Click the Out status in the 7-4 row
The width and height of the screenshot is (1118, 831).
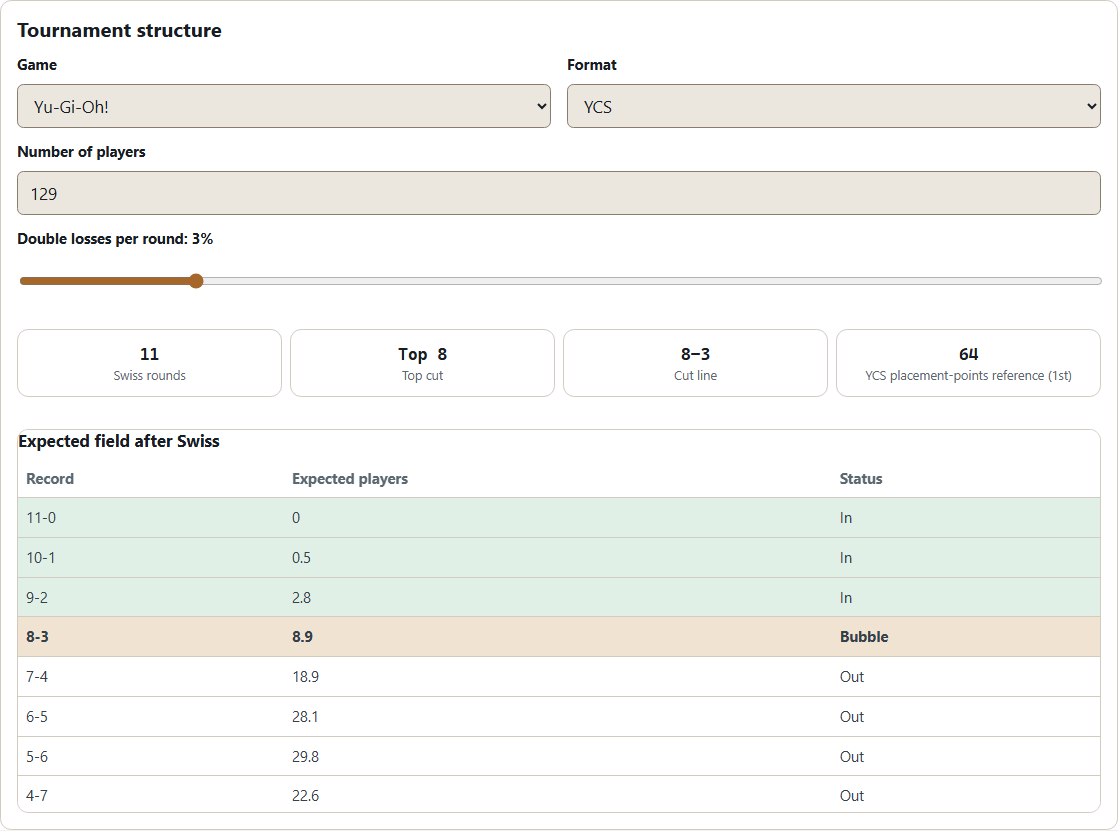pos(852,677)
